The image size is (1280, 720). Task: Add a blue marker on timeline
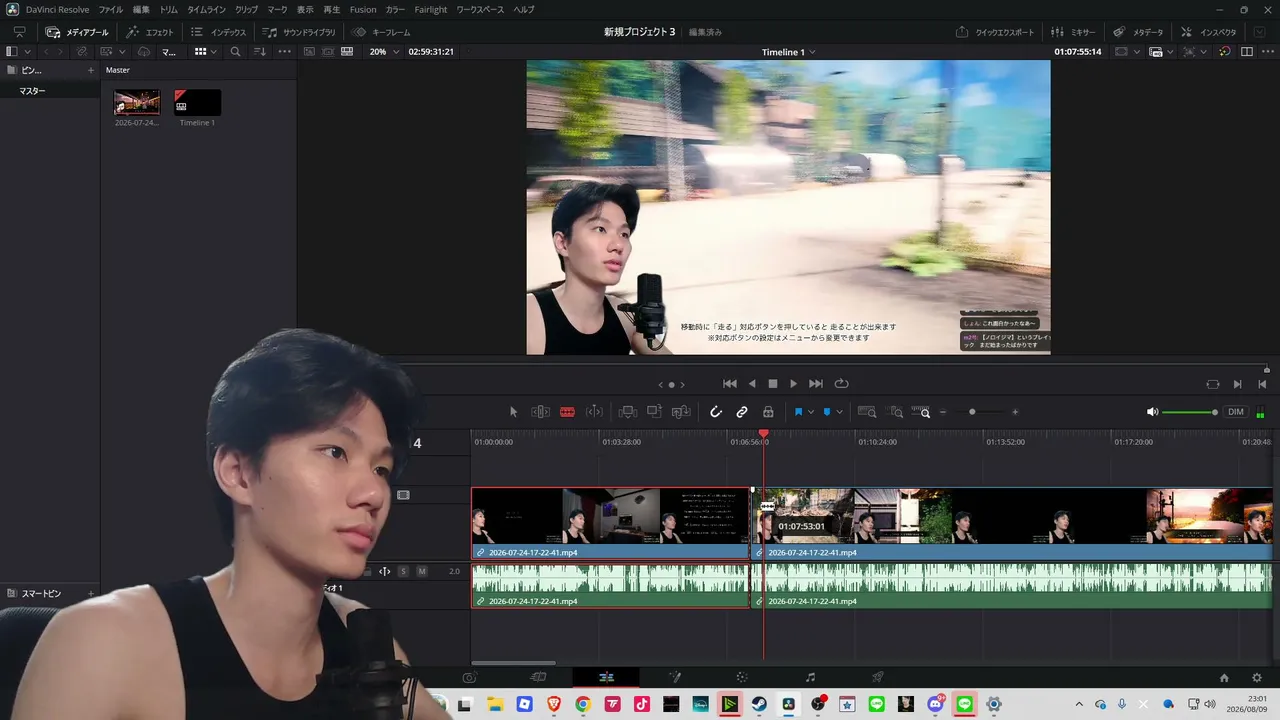[826, 412]
